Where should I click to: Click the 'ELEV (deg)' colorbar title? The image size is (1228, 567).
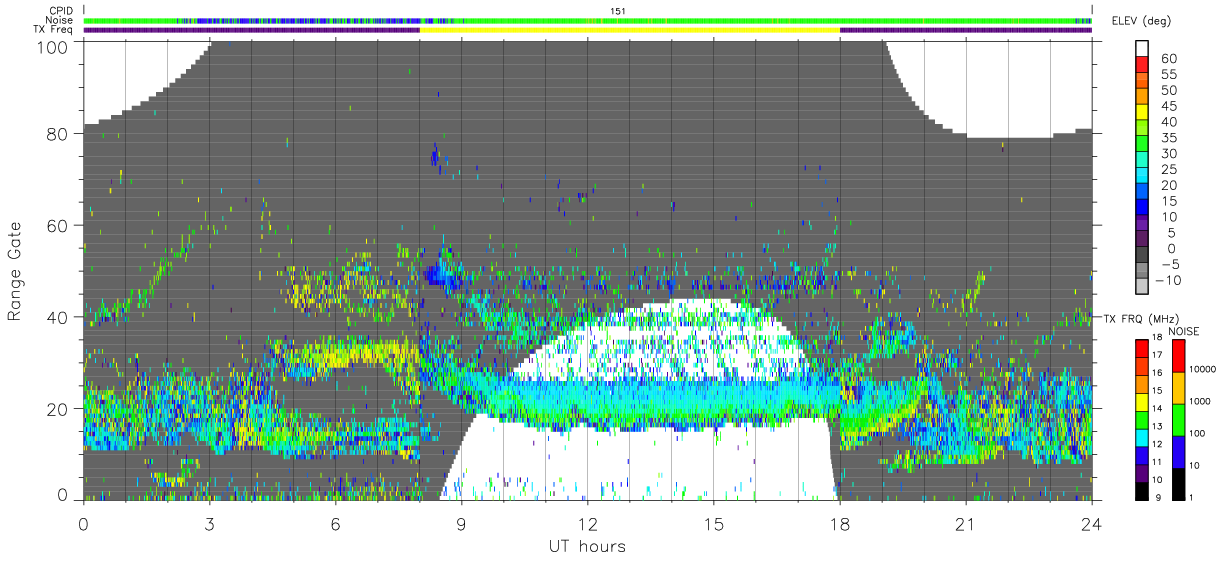pos(1142,21)
